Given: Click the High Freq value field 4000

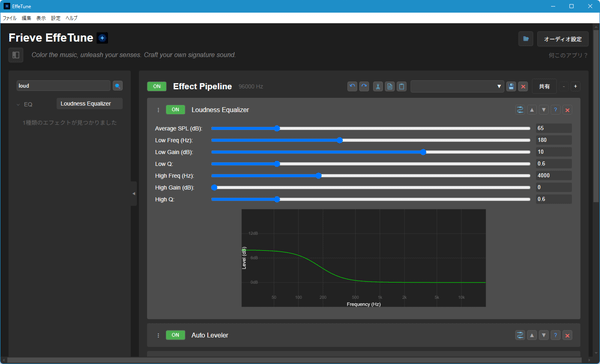Looking at the screenshot, I should click(553, 176).
